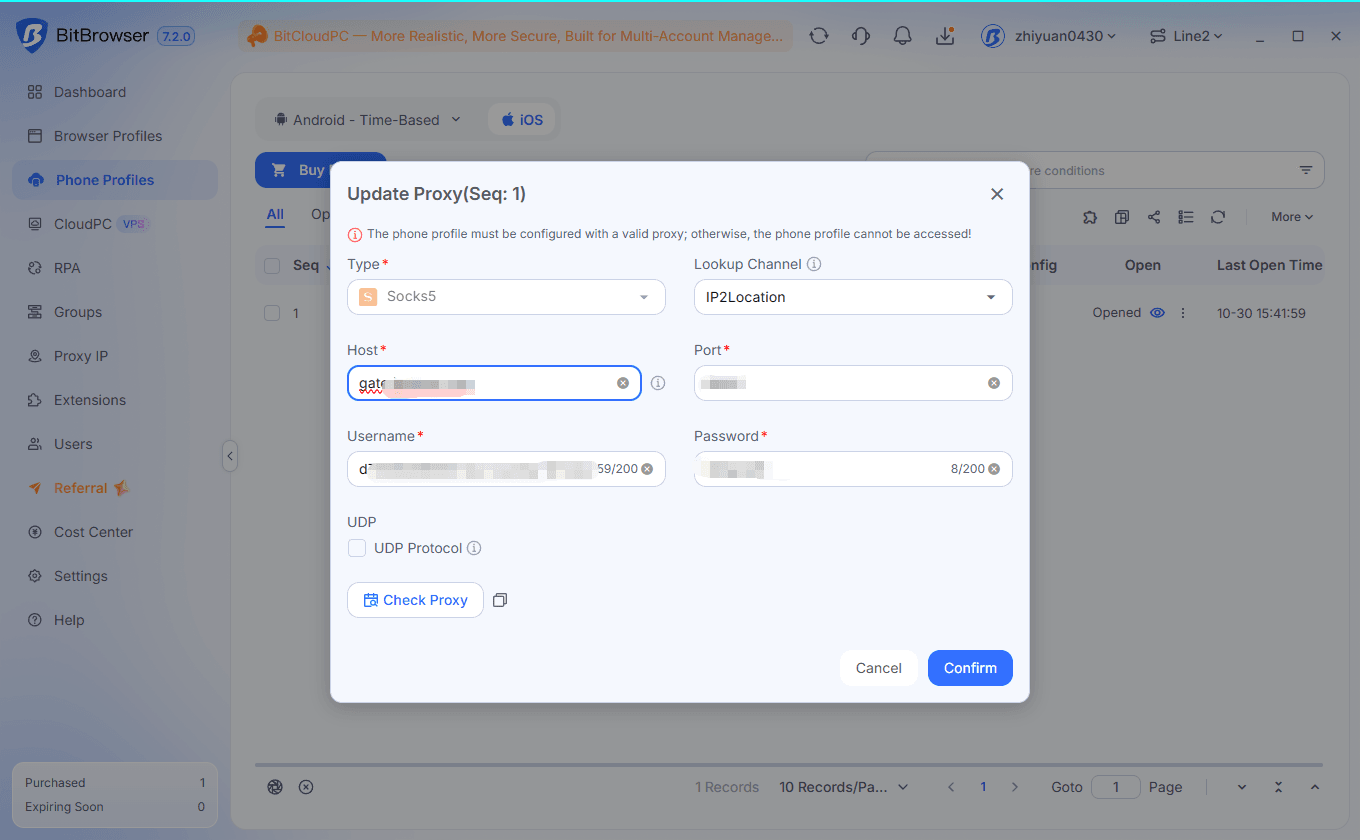Clear the Username field with its X icon
The height and width of the screenshot is (840, 1360).
(647, 469)
